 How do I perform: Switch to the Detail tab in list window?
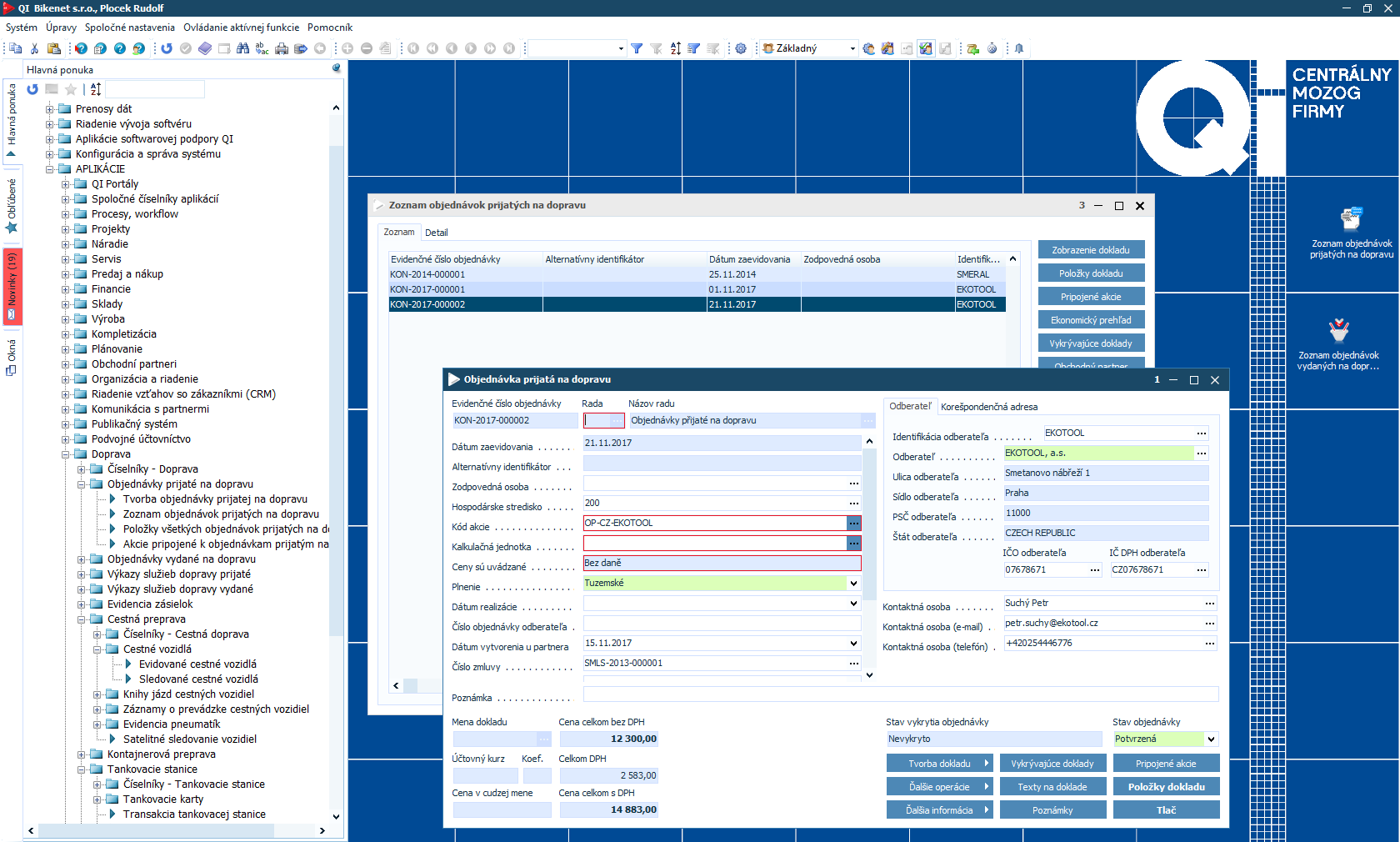436,233
